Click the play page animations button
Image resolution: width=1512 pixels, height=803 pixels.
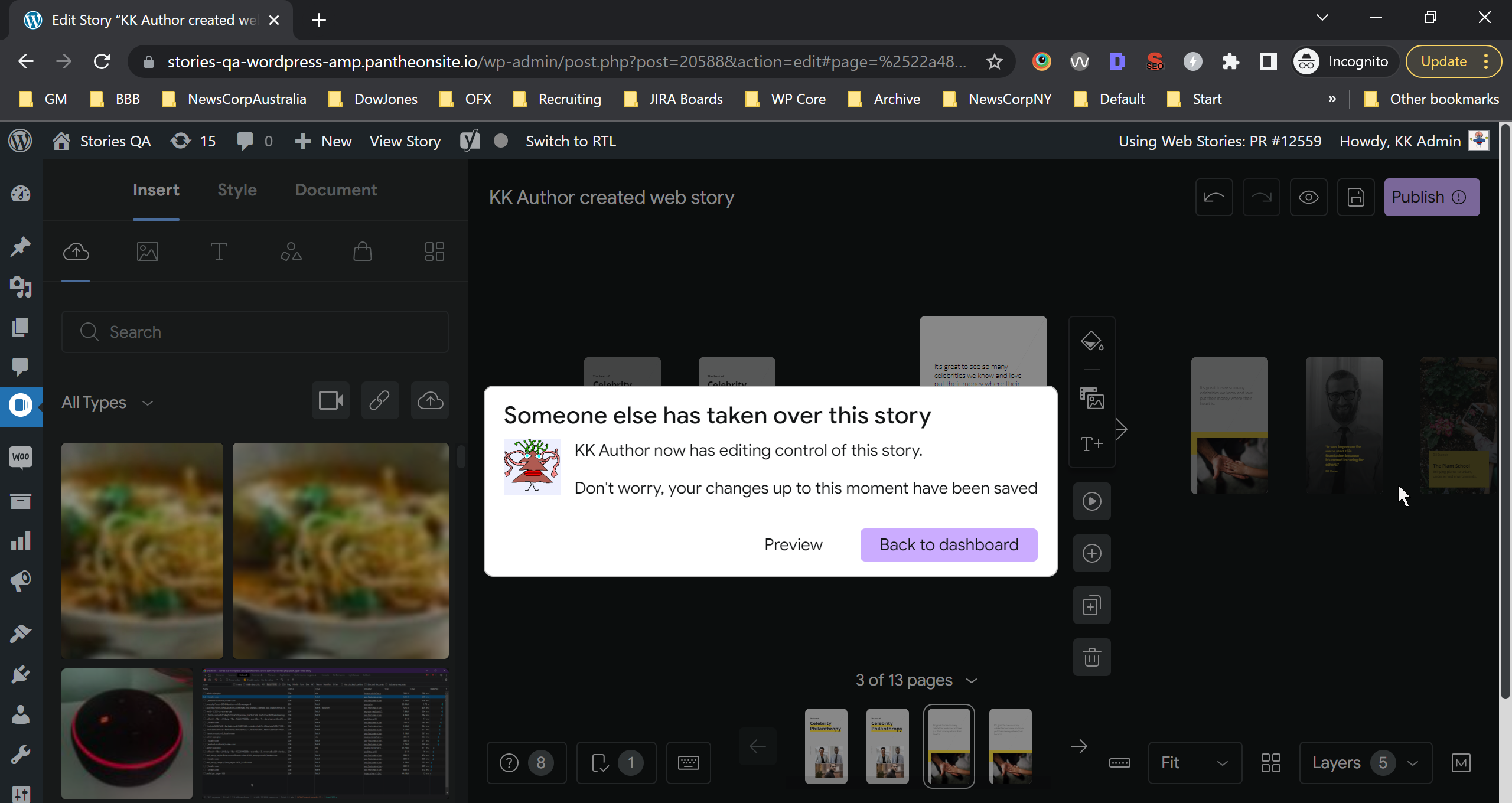click(1092, 501)
